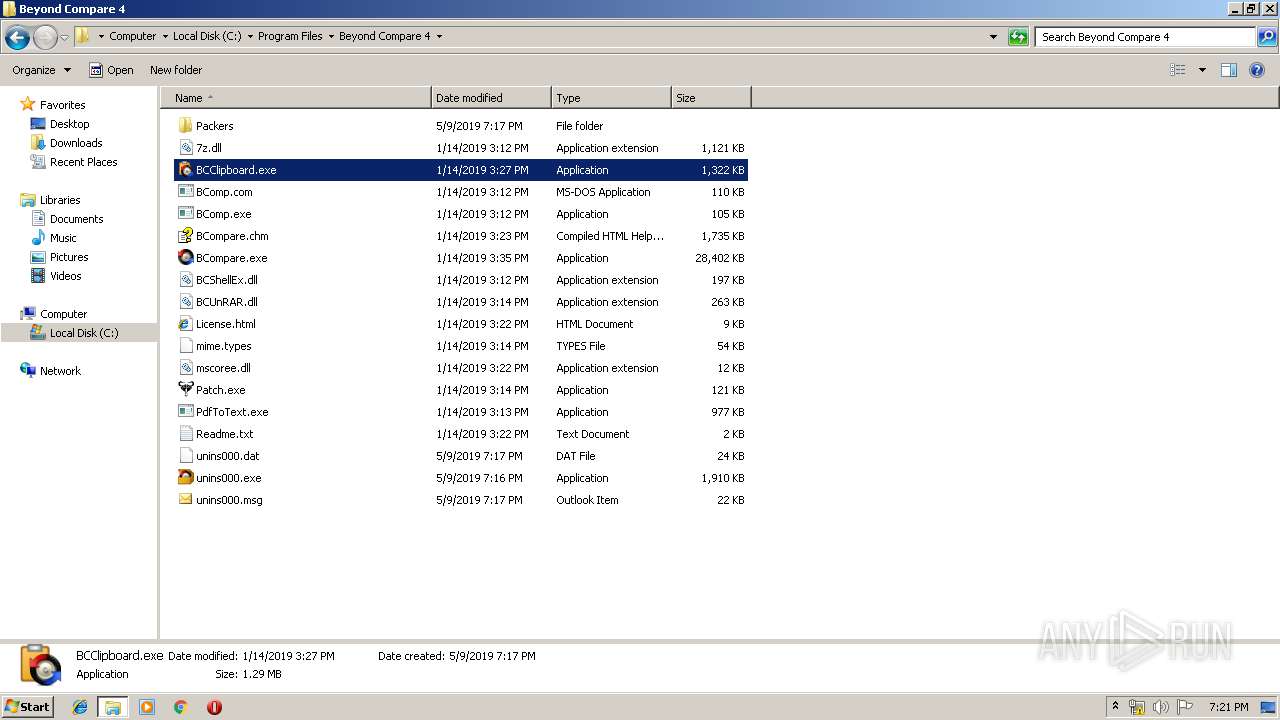Open the recent pages dropdown arrow
Screen dimensions: 1280x720
click(65, 38)
